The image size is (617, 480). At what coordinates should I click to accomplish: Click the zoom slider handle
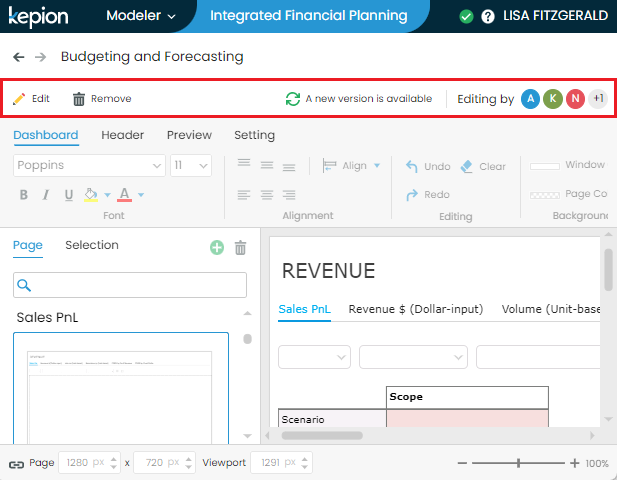[x=519, y=463]
